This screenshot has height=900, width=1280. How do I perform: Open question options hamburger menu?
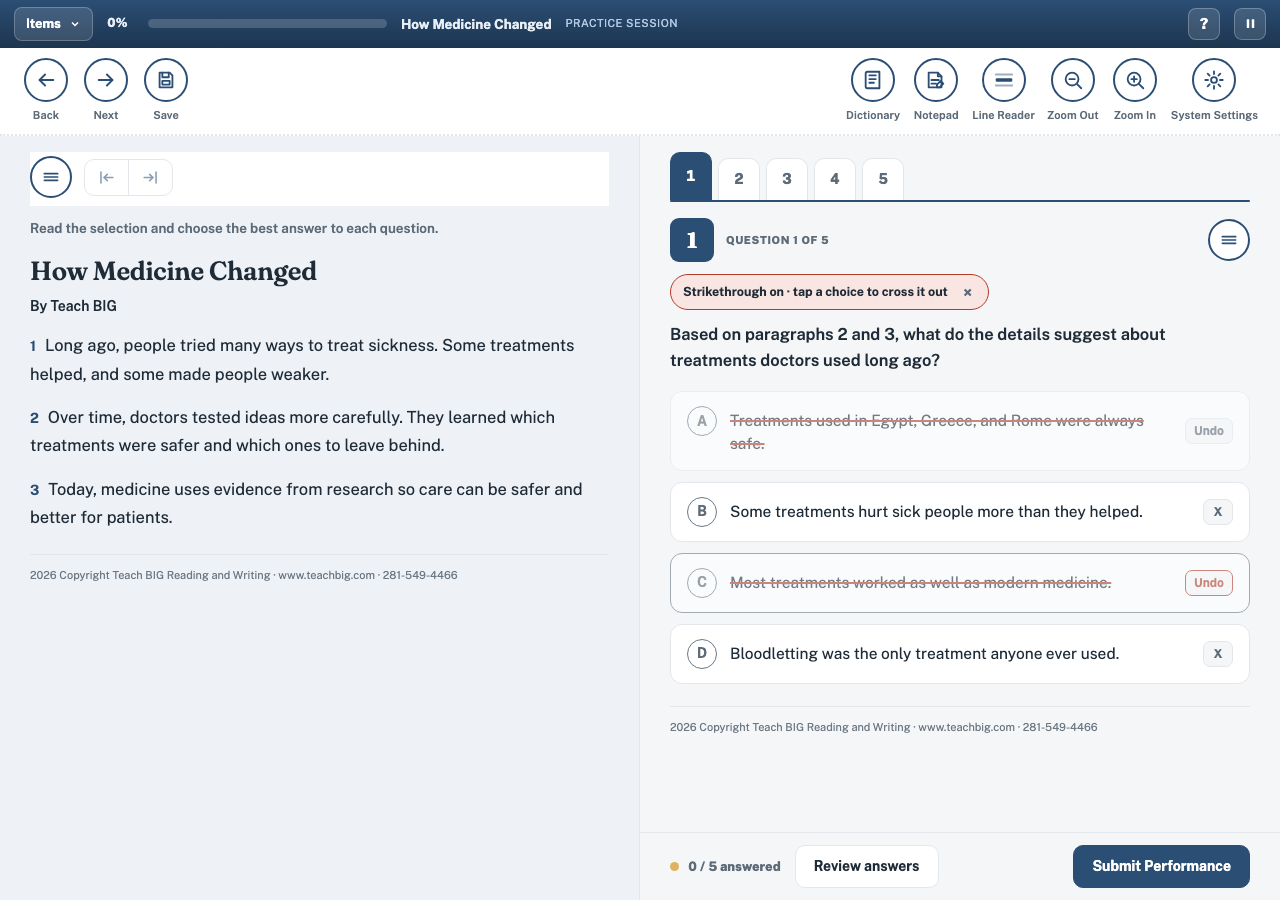point(1229,240)
